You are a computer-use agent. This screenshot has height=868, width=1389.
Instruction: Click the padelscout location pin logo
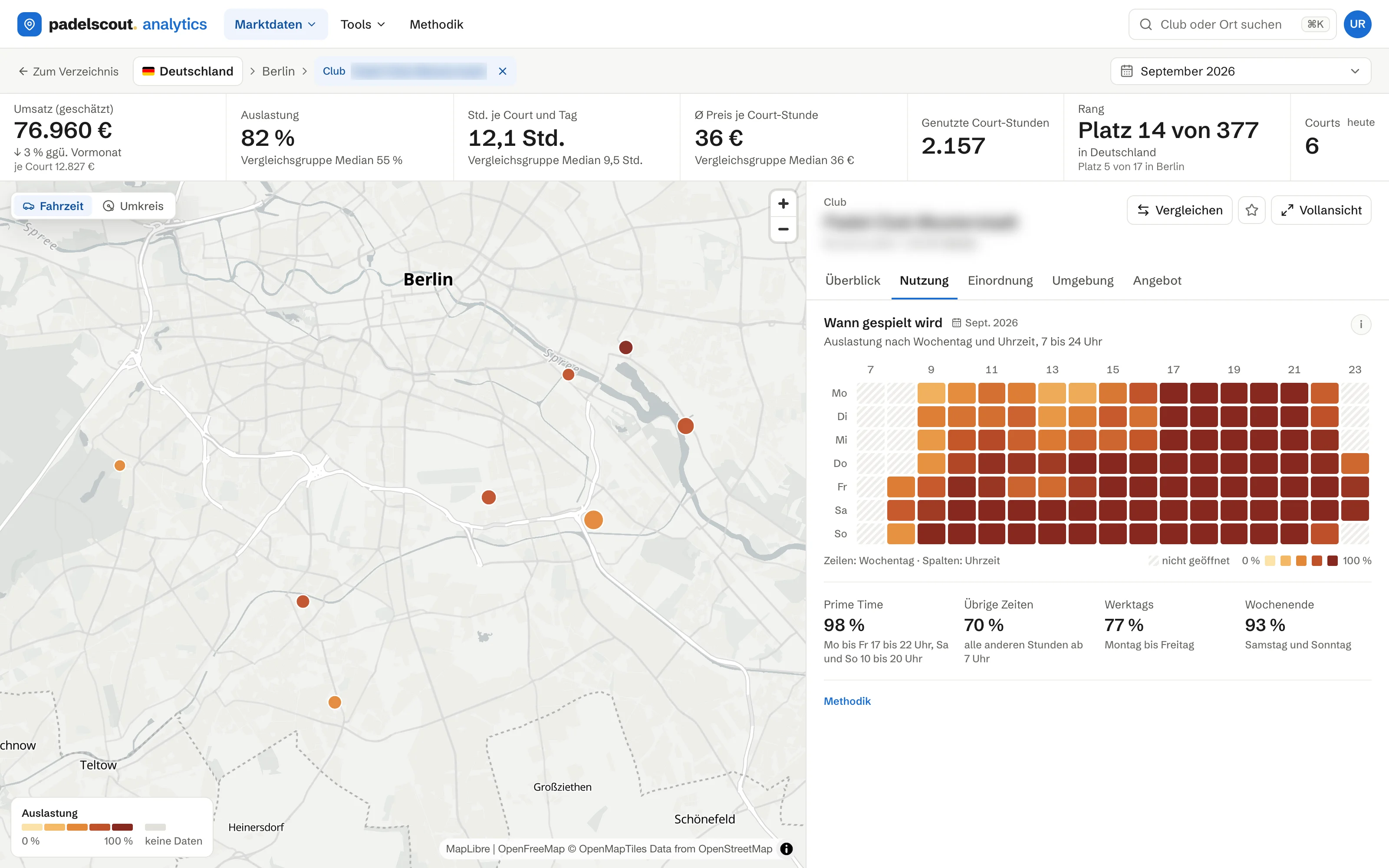tap(29, 24)
